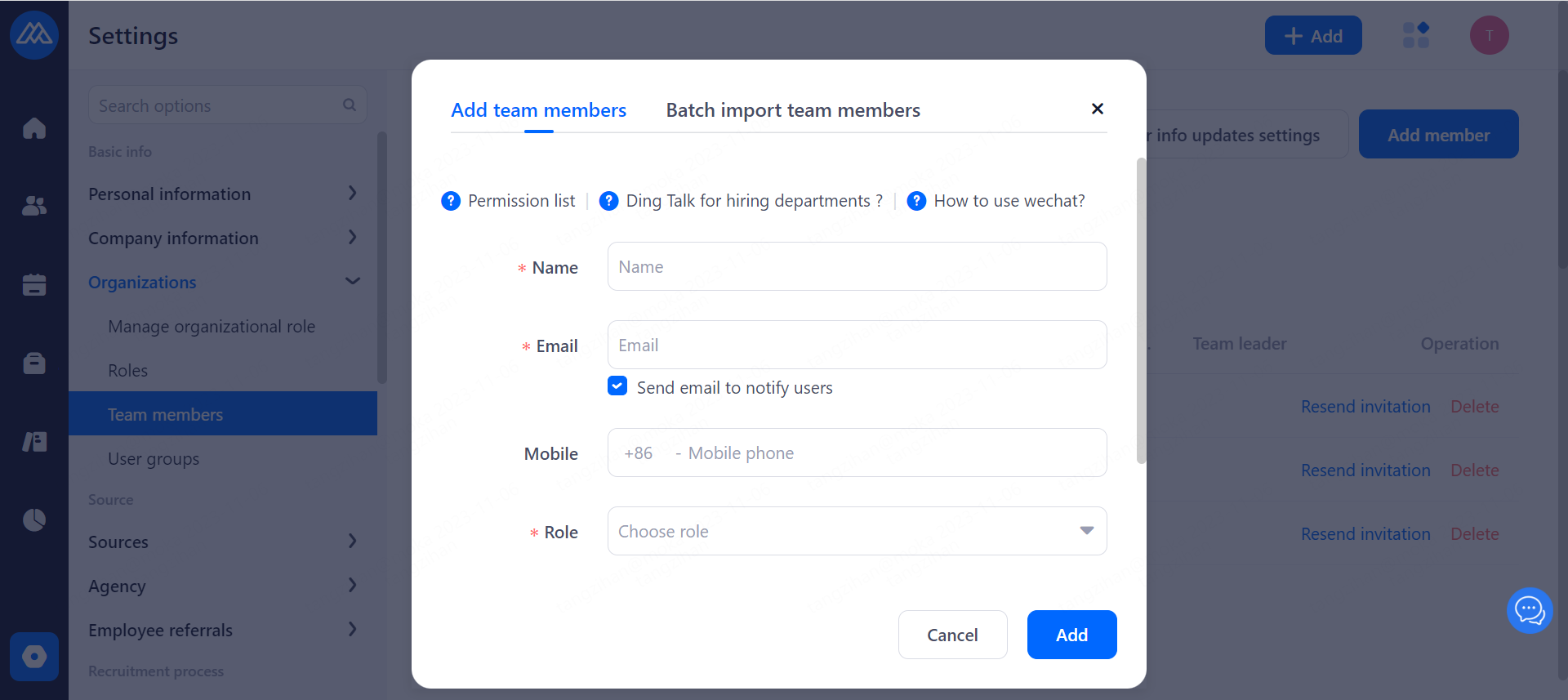1568x700 pixels.
Task: Click the search magnifier in Search options
Action: tap(350, 105)
